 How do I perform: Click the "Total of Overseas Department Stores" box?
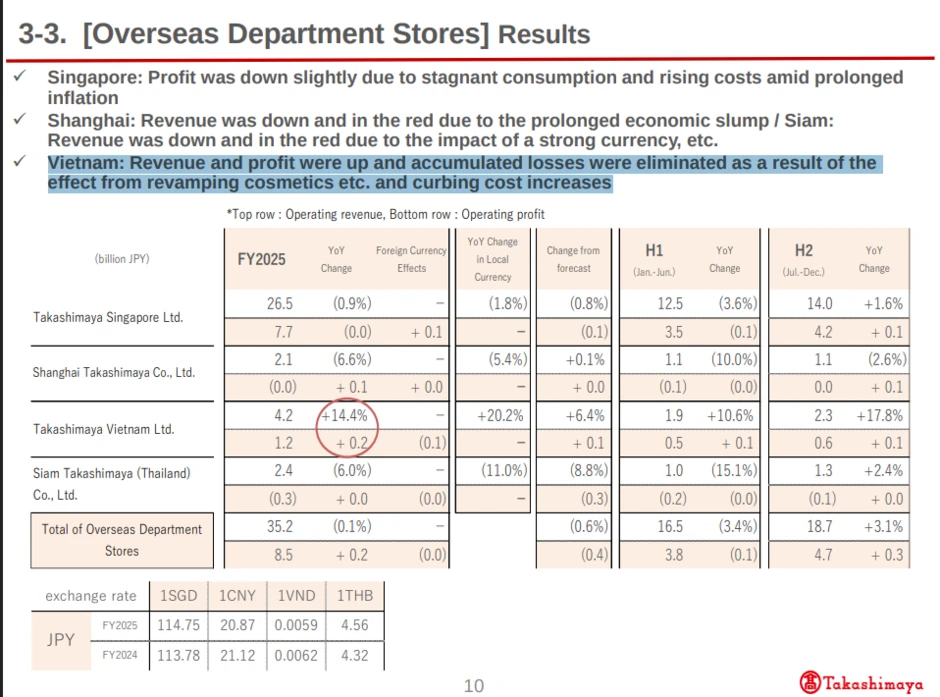pos(122,540)
